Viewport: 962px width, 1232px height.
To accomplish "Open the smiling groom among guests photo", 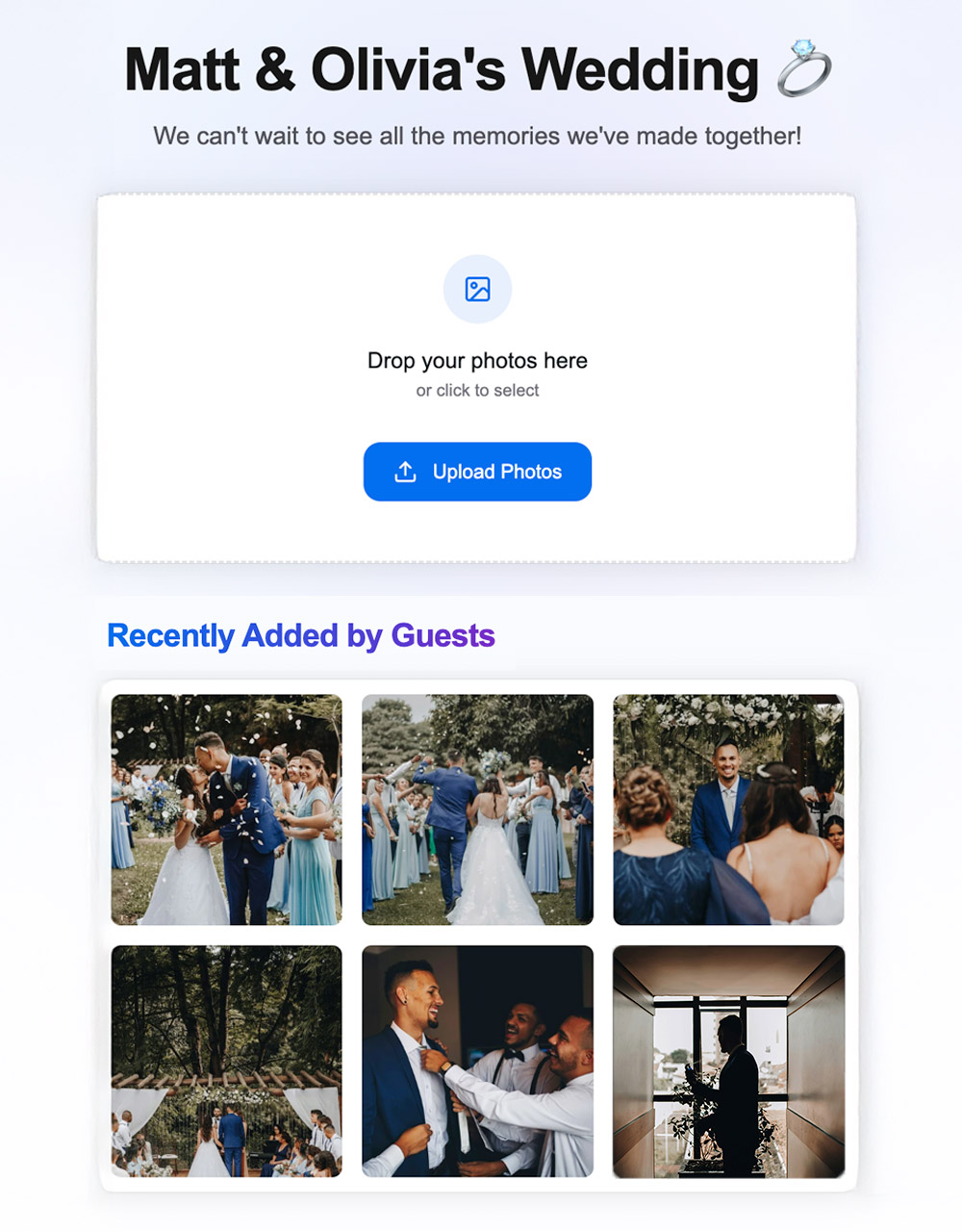I will (x=728, y=809).
